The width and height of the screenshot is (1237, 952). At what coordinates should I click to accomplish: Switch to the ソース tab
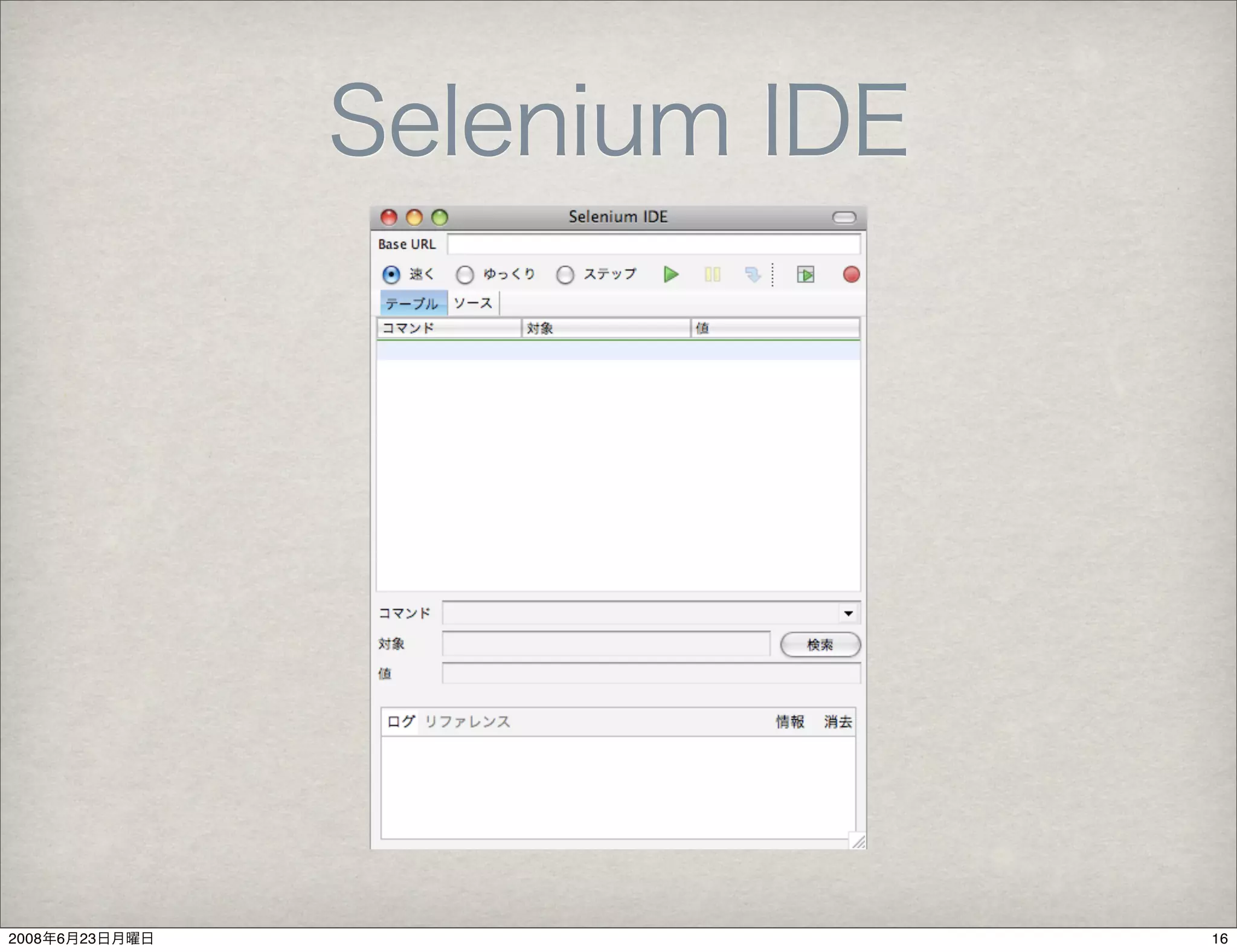(x=473, y=303)
